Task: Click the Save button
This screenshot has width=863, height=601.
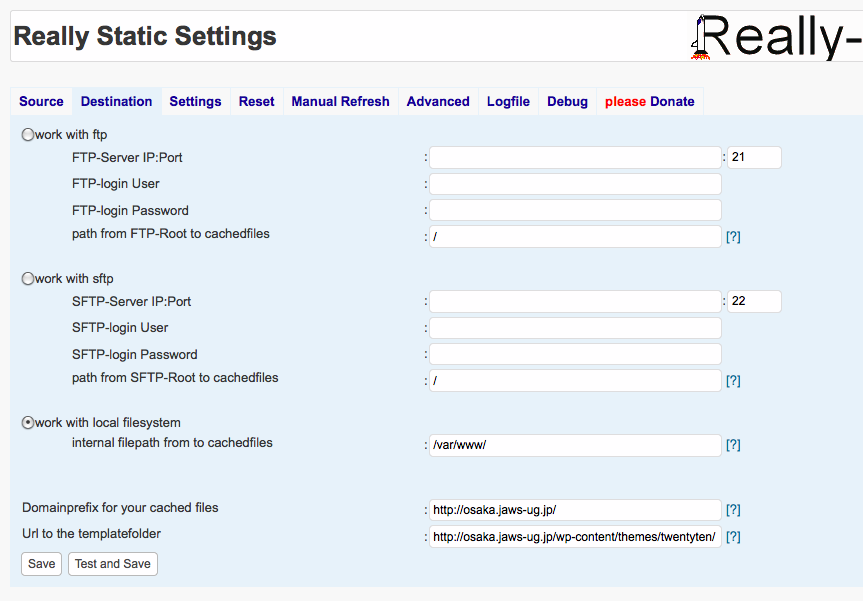Action: click(x=41, y=564)
